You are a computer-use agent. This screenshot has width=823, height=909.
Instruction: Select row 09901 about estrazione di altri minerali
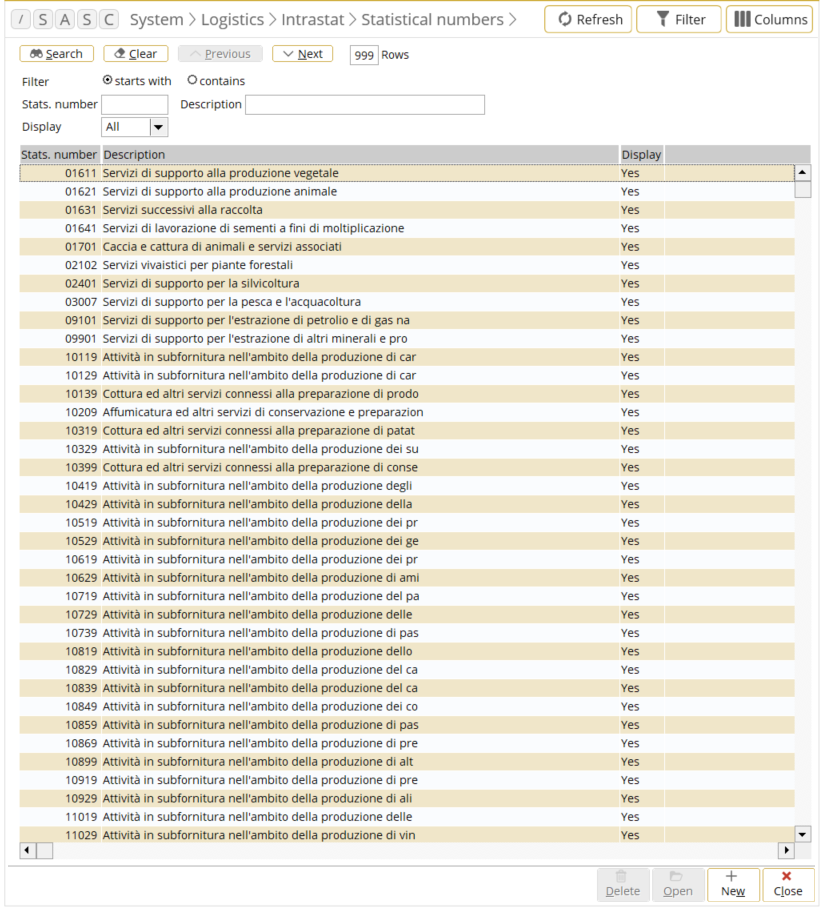(x=407, y=339)
